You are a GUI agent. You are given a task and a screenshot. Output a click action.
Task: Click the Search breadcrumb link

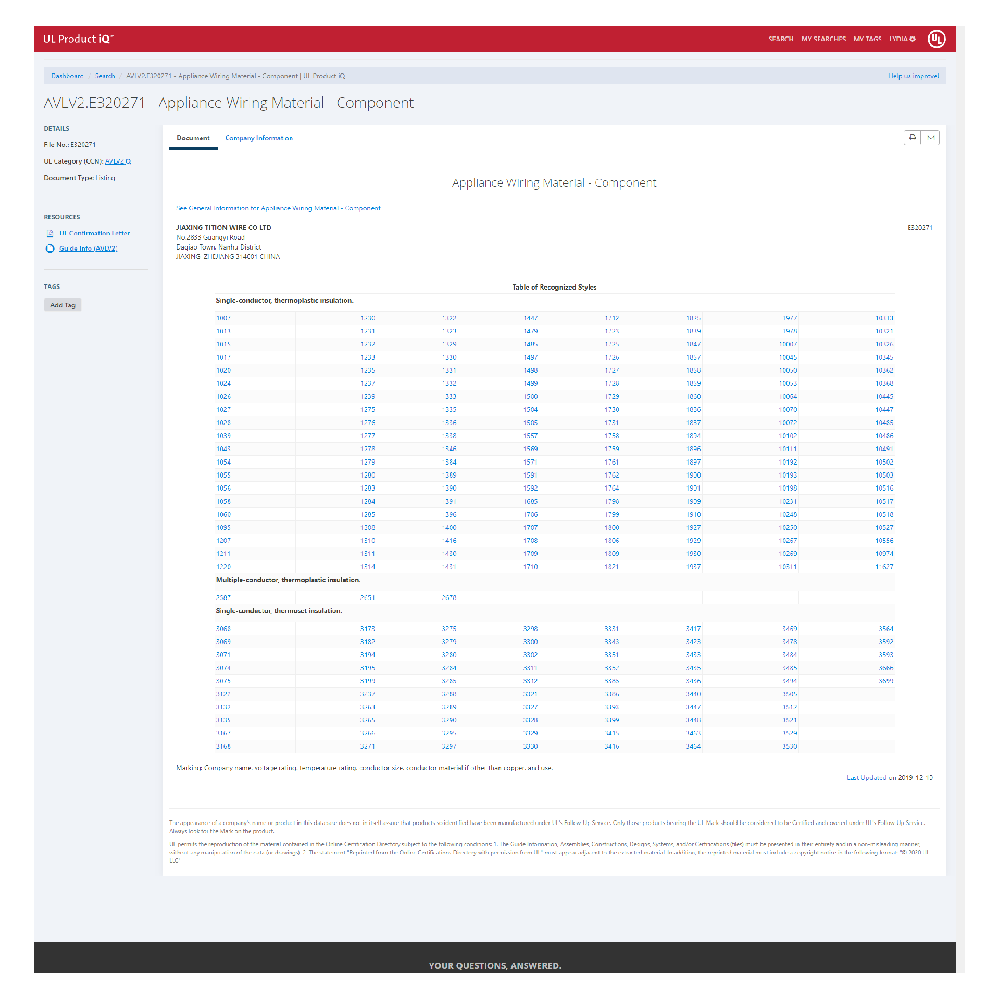105,76
